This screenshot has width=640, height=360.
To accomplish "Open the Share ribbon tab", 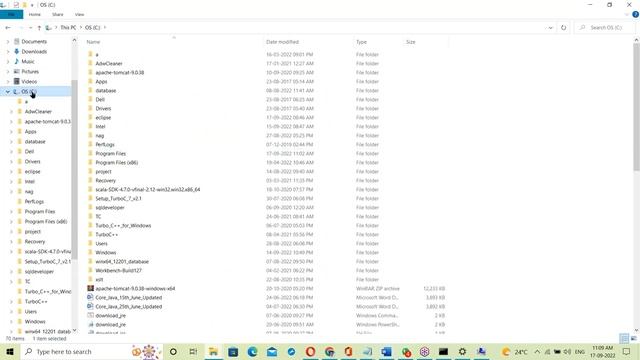I will coord(58,14).
